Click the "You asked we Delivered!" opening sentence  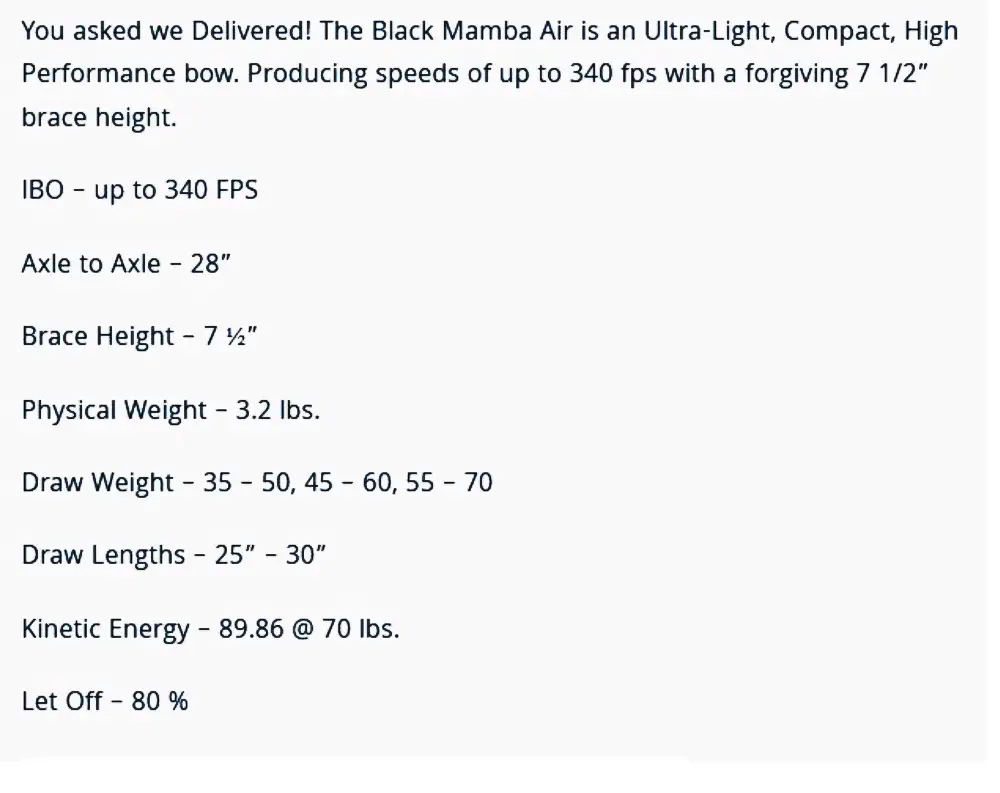coord(166,31)
